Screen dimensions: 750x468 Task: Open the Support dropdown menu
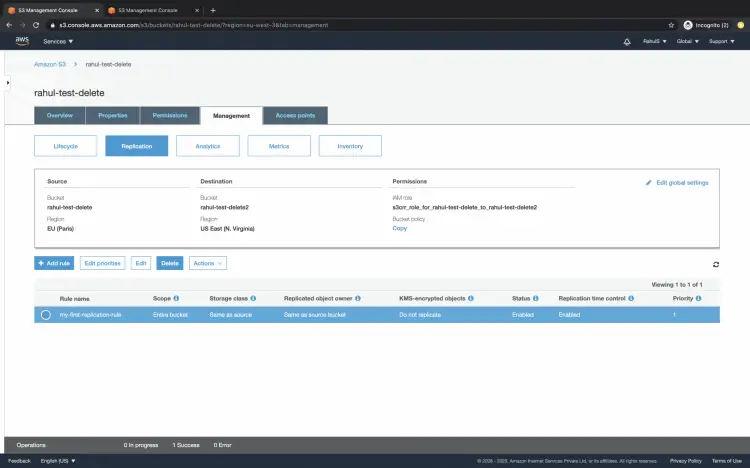click(x=721, y=42)
